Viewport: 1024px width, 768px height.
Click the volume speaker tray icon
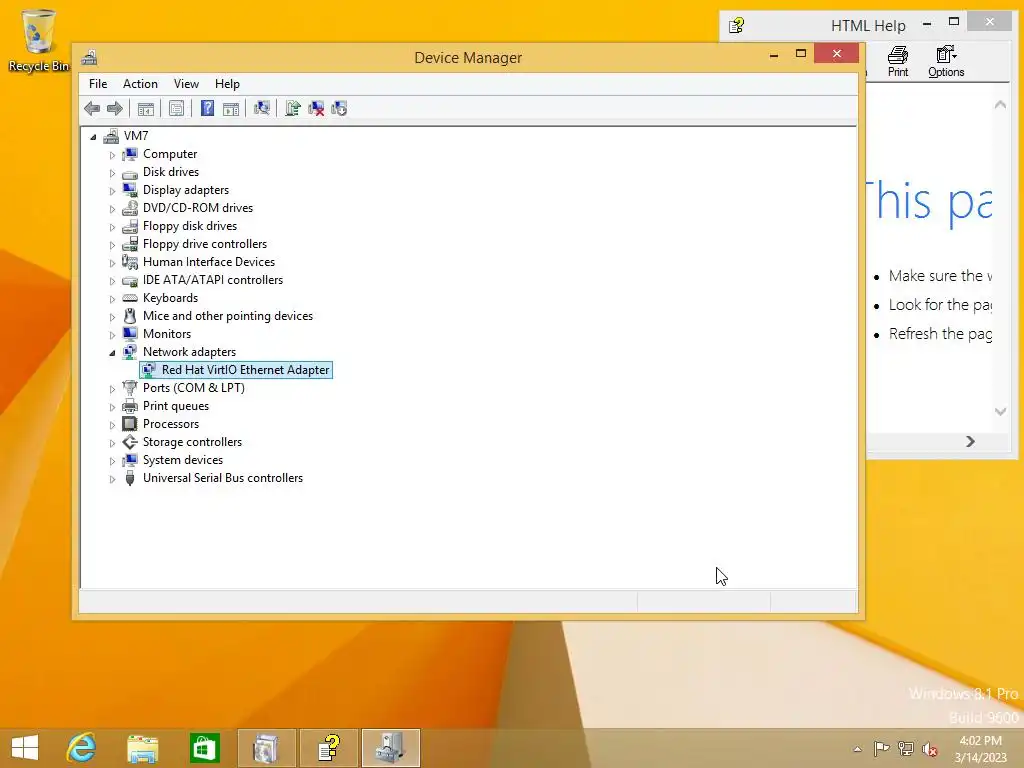[930, 749]
